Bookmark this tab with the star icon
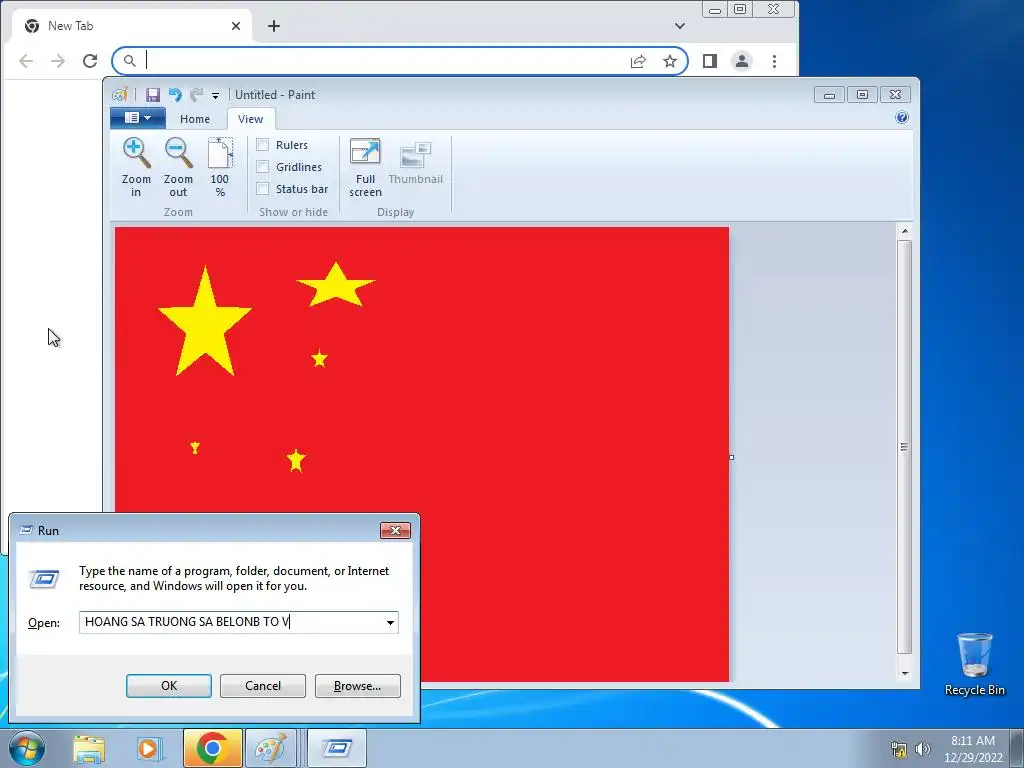 [x=670, y=61]
